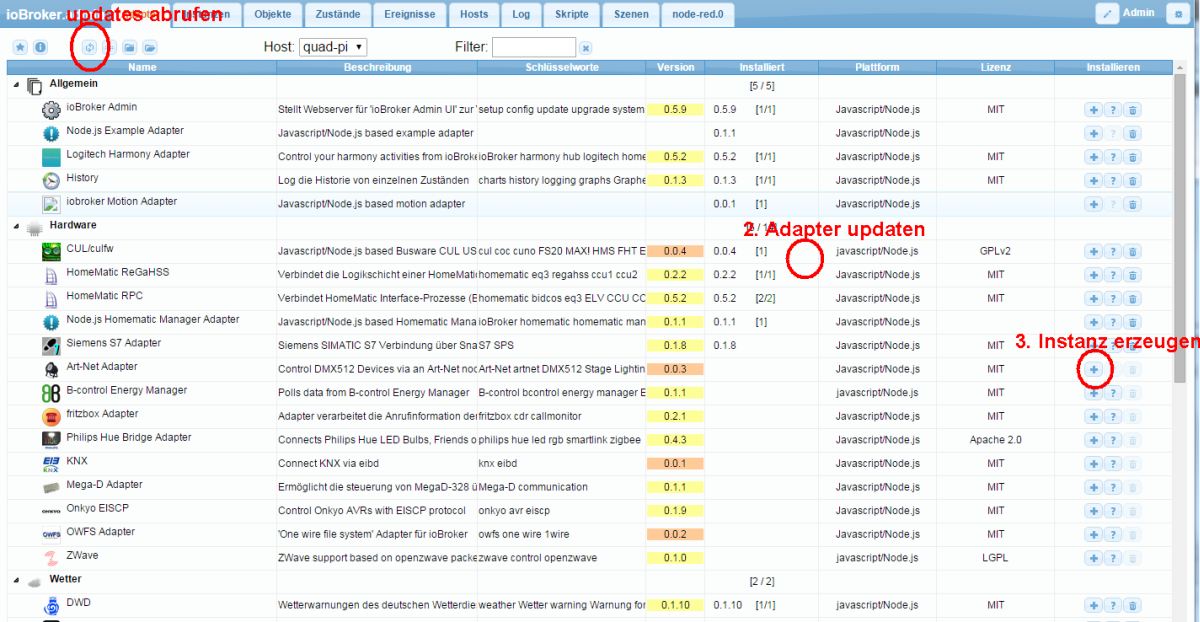
Task: Open help for Logitech Harmony Adapter
Action: (1113, 157)
